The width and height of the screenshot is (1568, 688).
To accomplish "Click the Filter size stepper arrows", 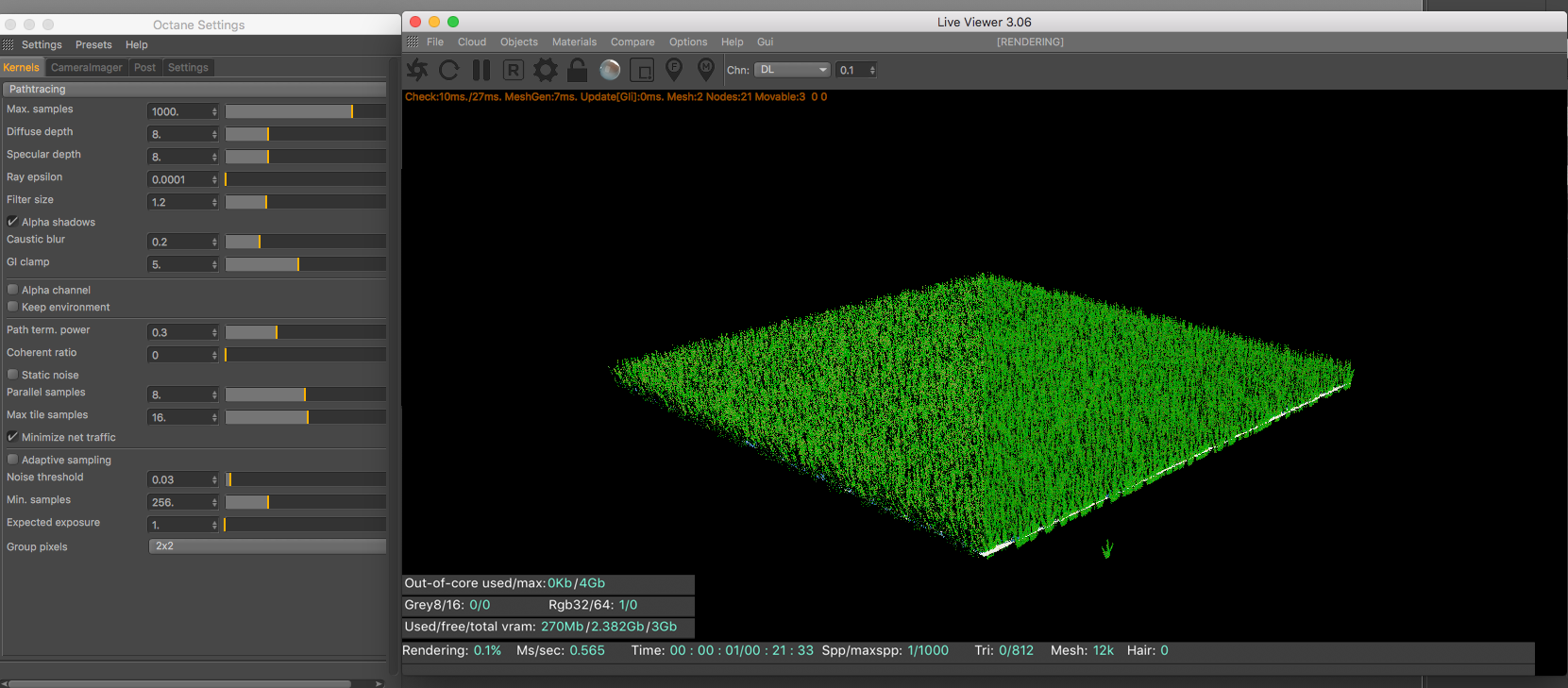I will [214, 202].
